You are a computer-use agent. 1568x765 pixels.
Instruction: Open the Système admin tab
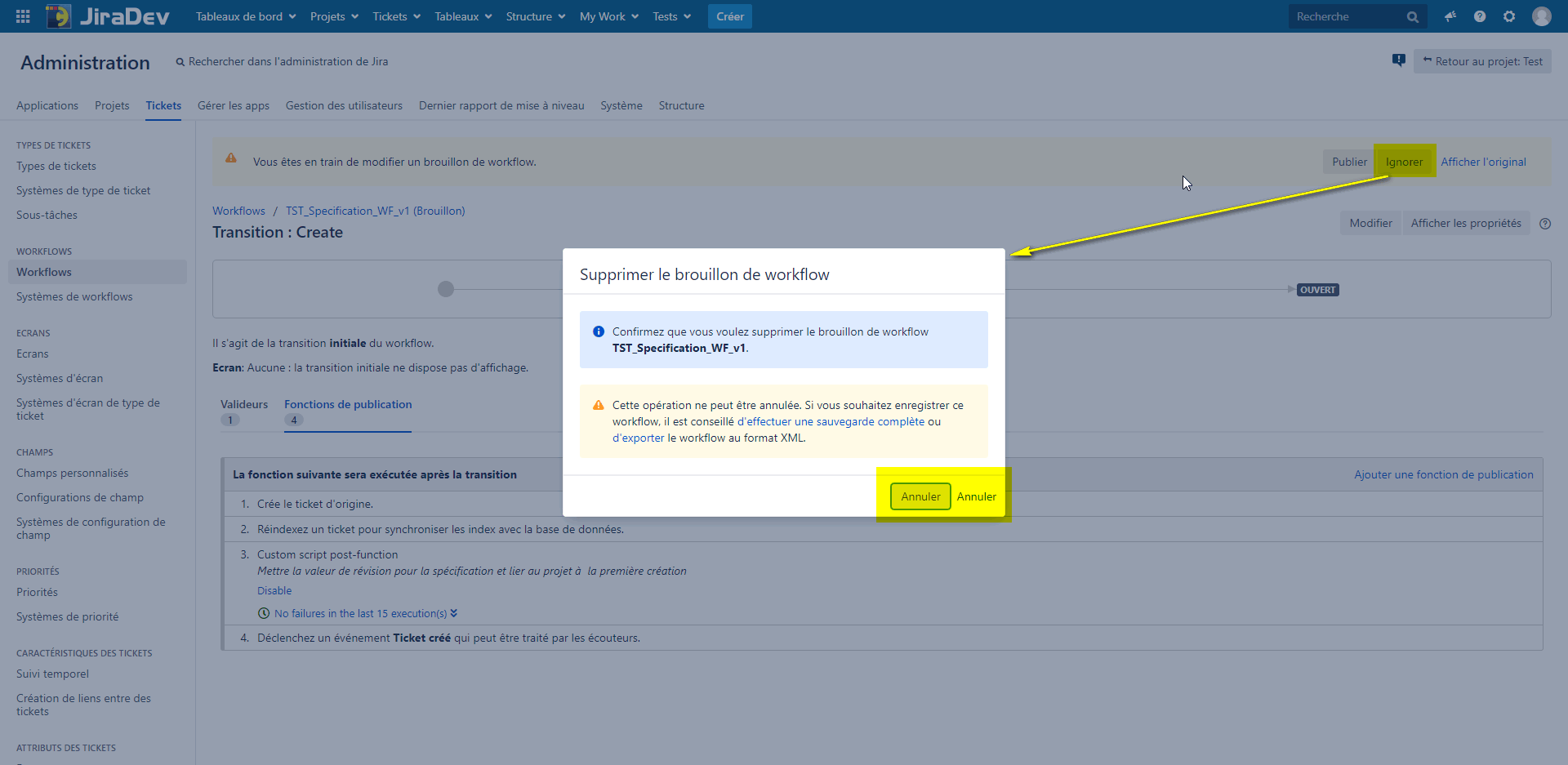pos(621,105)
